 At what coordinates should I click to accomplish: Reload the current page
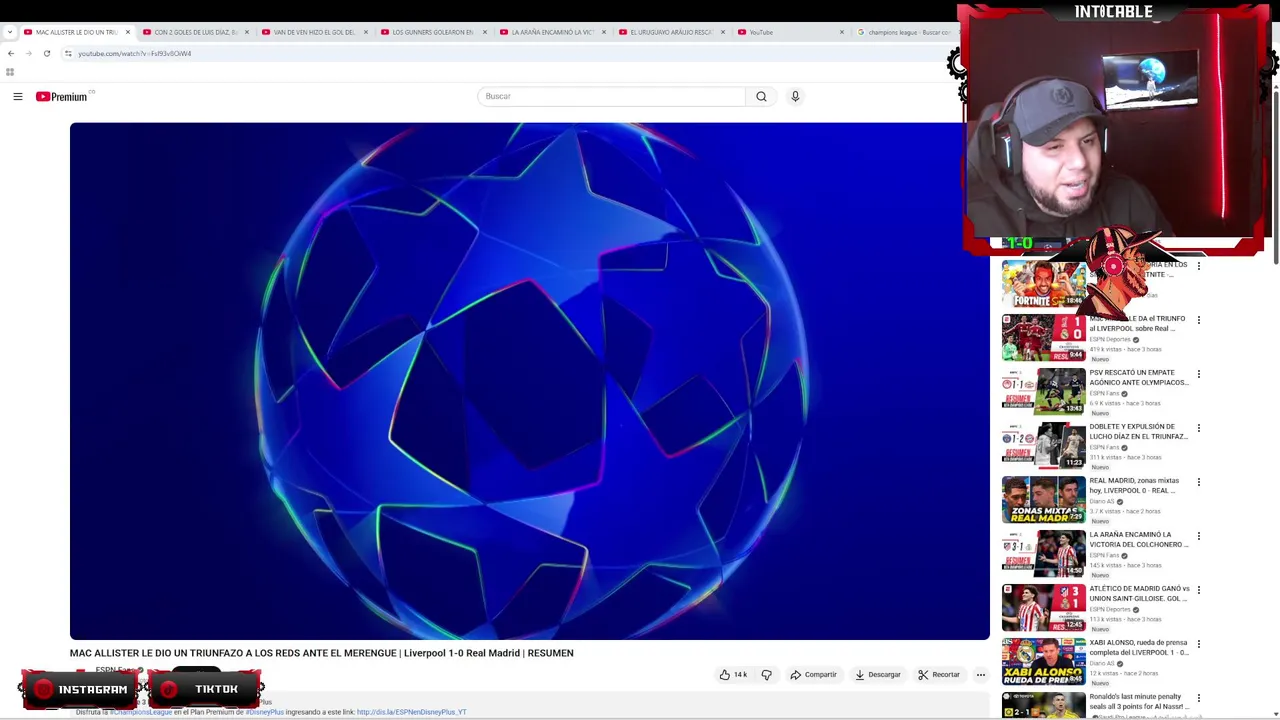46,53
